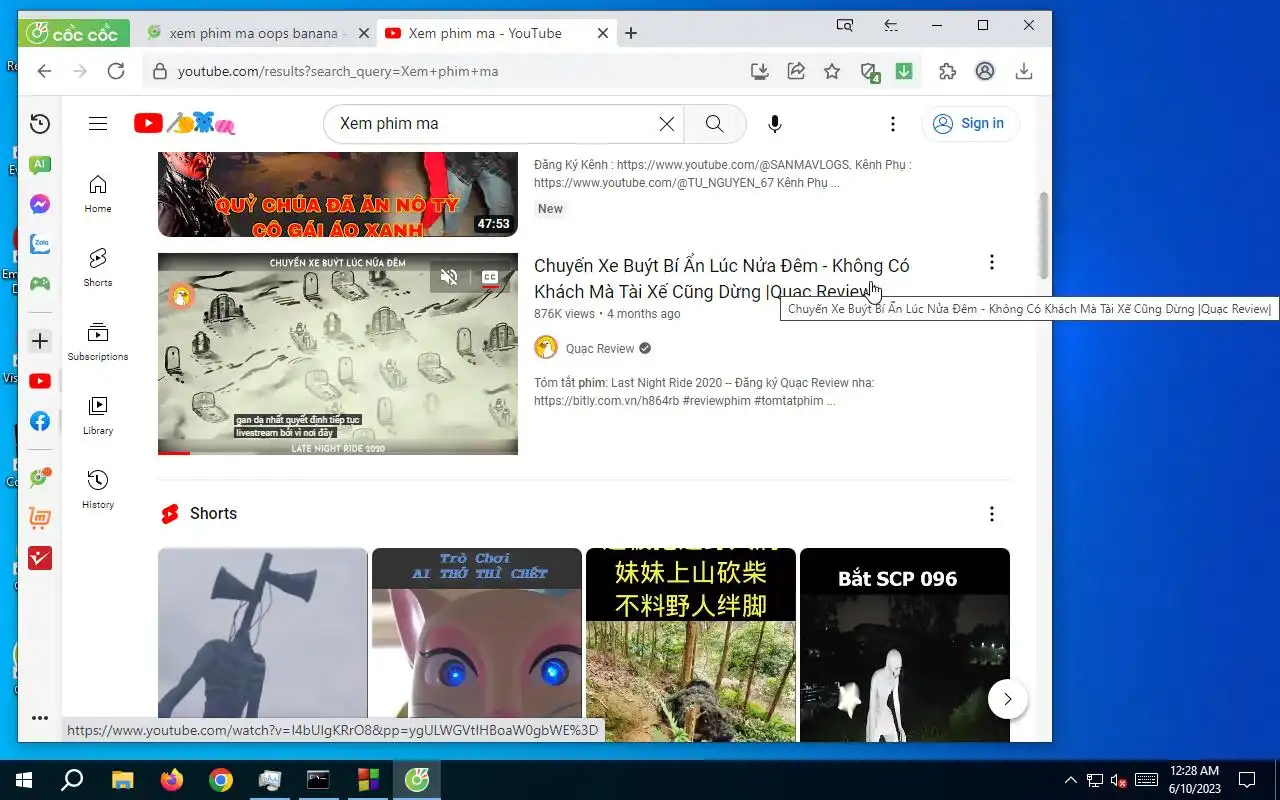Open the AI assistant sidebar icon

pos(40,164)
